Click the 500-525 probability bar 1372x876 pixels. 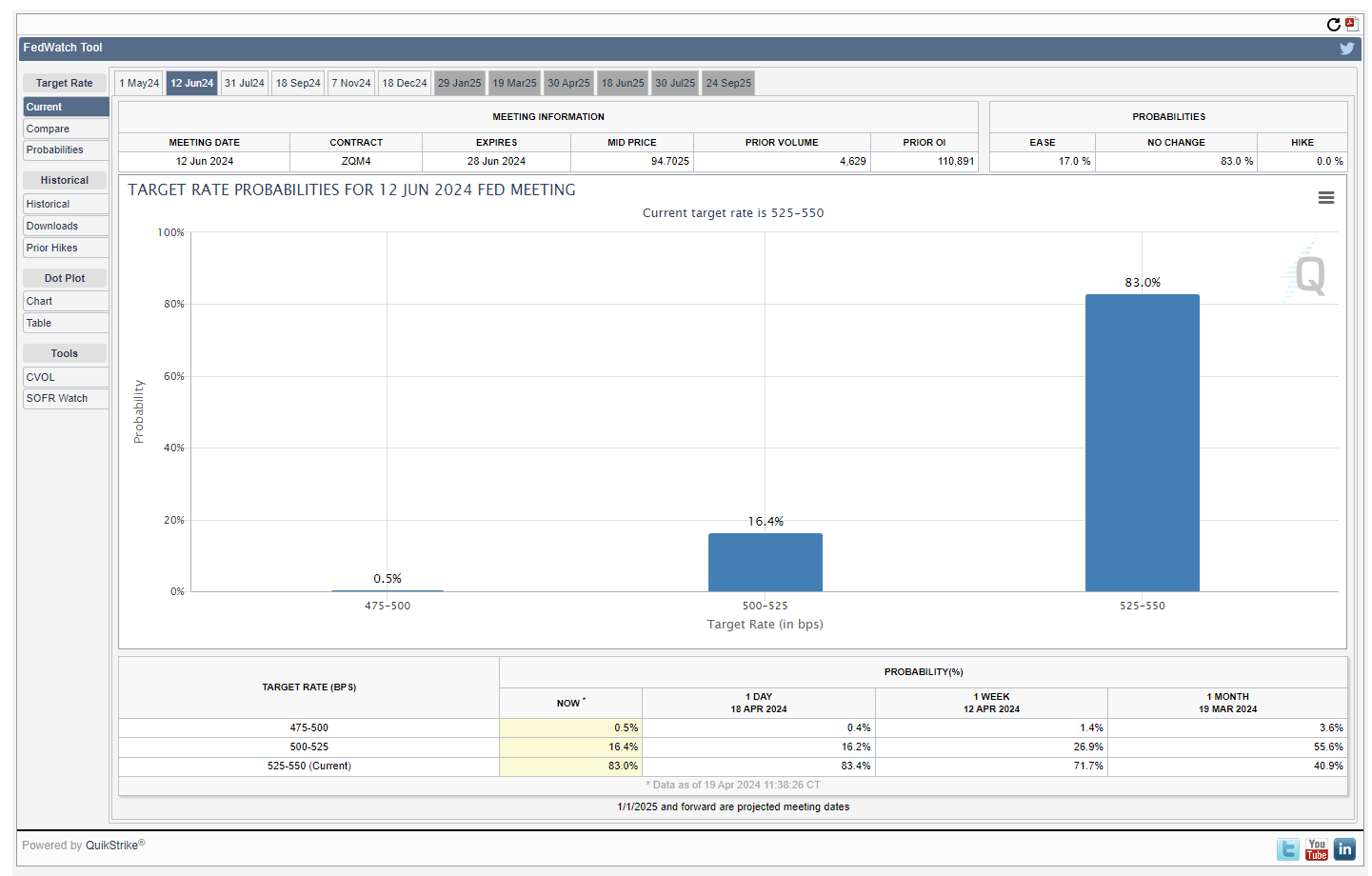765,563
